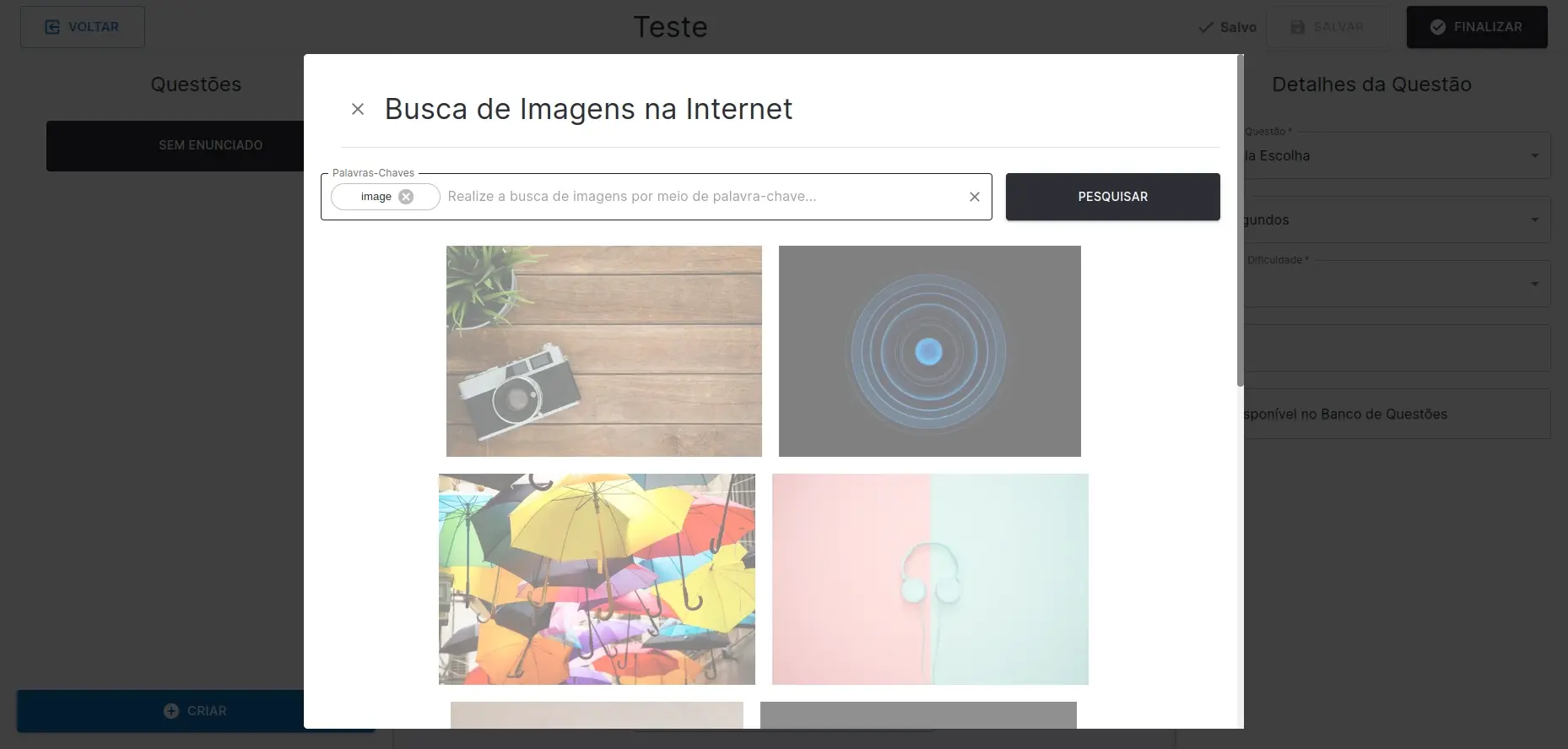Click the PESQUISAR button
The image size is (1568, 749).
[1112, 197]
